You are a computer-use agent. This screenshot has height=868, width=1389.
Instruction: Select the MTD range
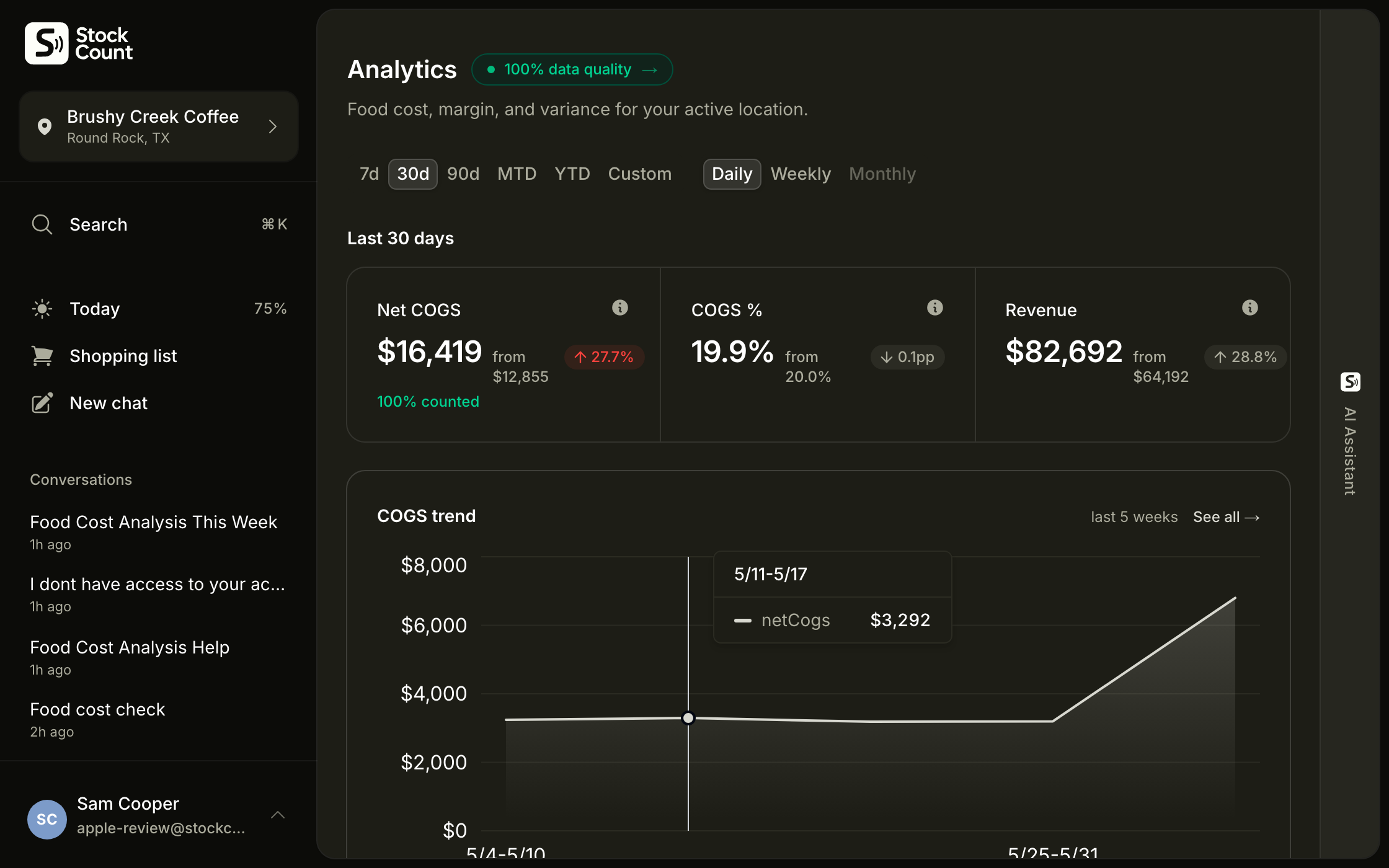pos(517,174)
